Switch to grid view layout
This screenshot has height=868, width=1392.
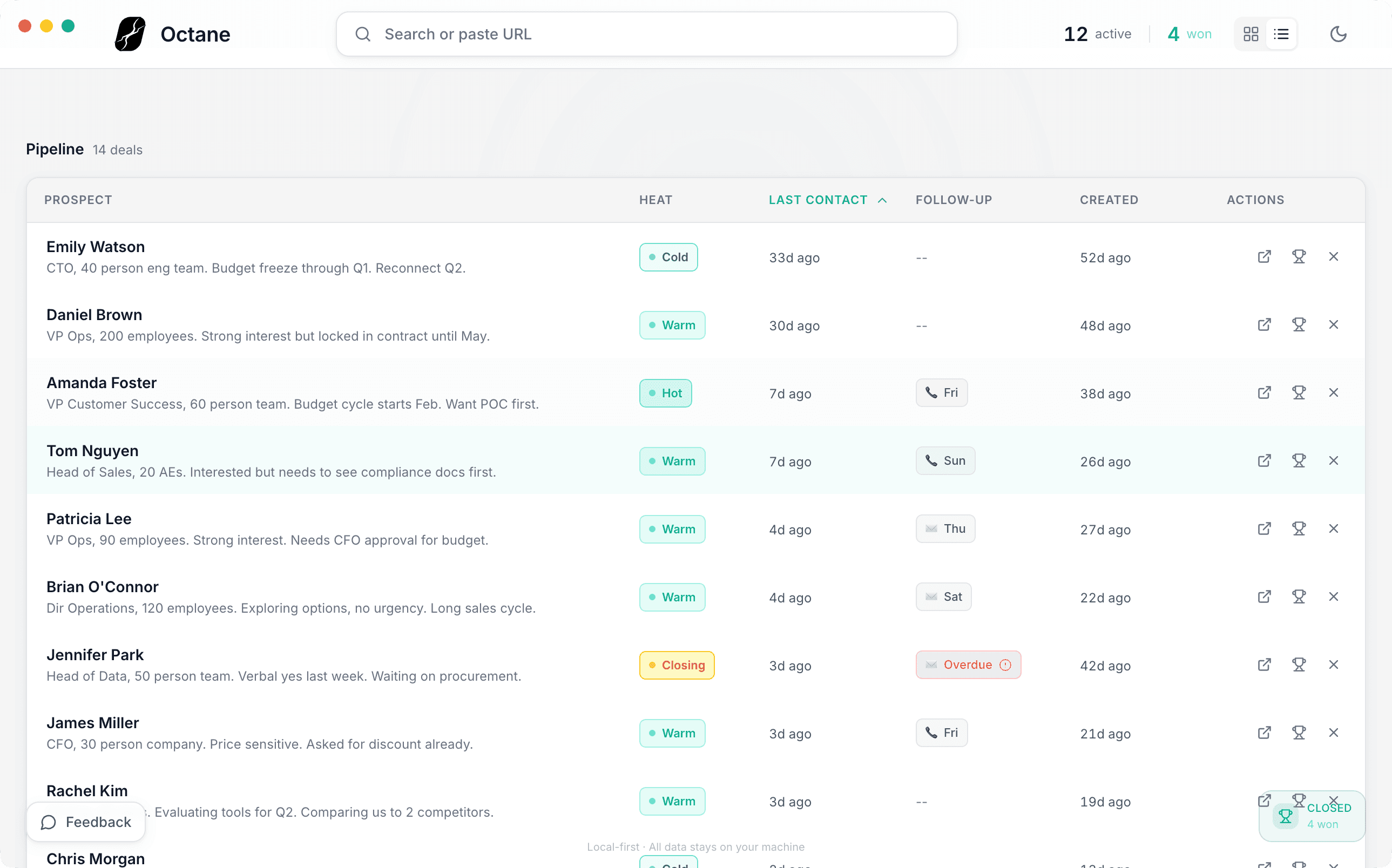pyautogui.click(x=1251, y=34)
